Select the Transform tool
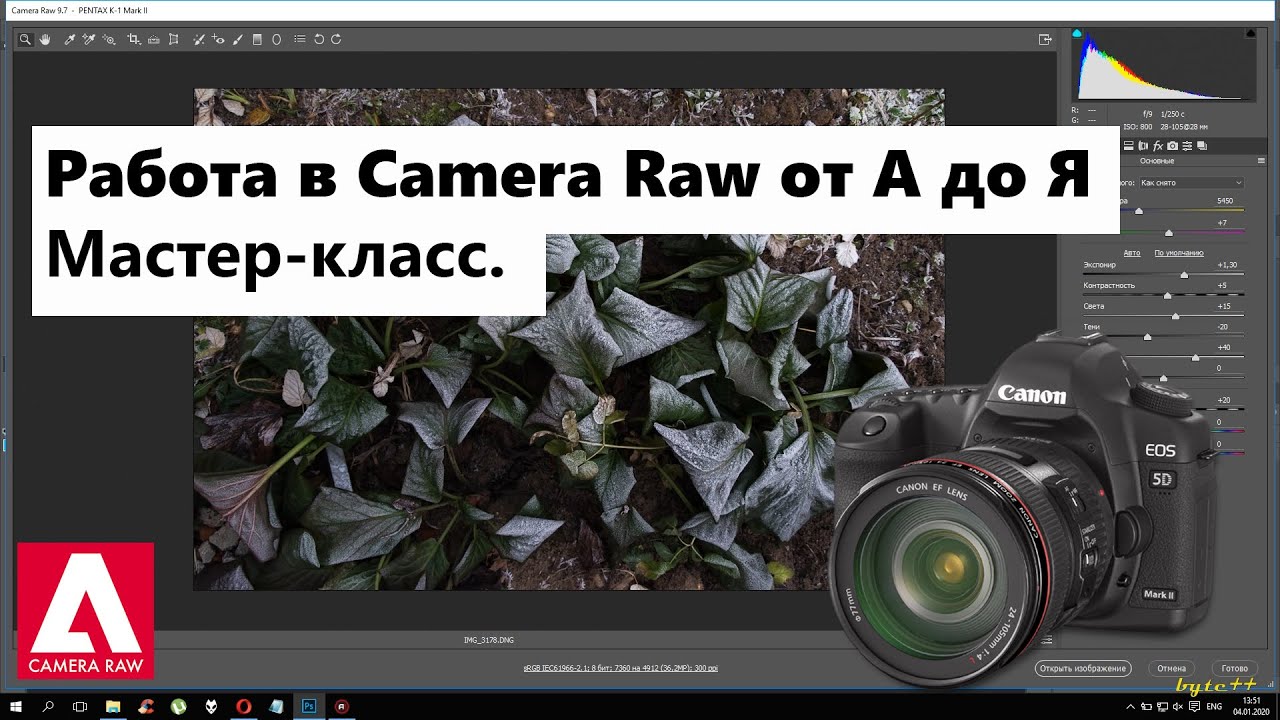Viewport: 1280px width, 720px height. point(173,39)
